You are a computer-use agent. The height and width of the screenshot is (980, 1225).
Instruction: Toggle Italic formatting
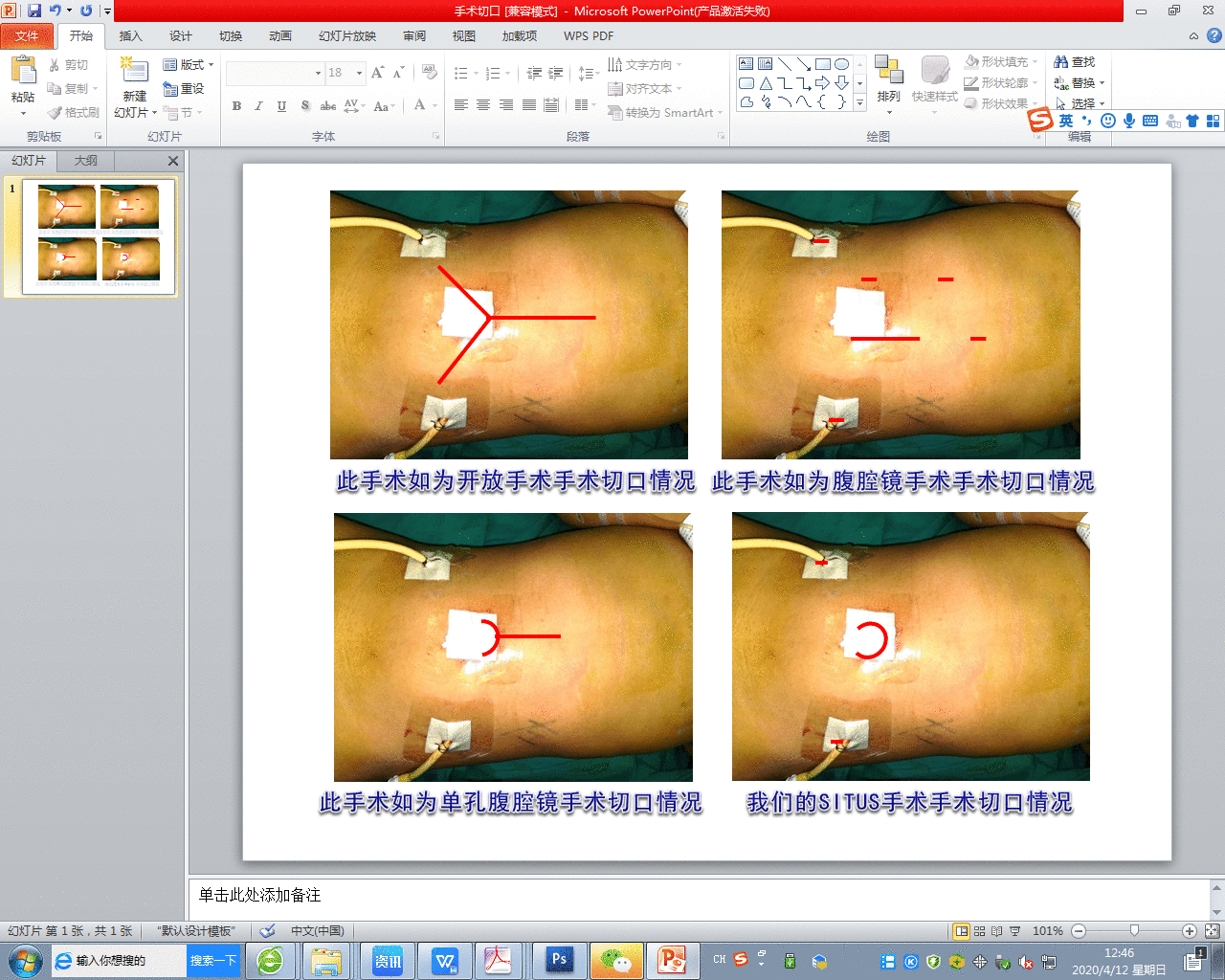[x=258, y=106]
